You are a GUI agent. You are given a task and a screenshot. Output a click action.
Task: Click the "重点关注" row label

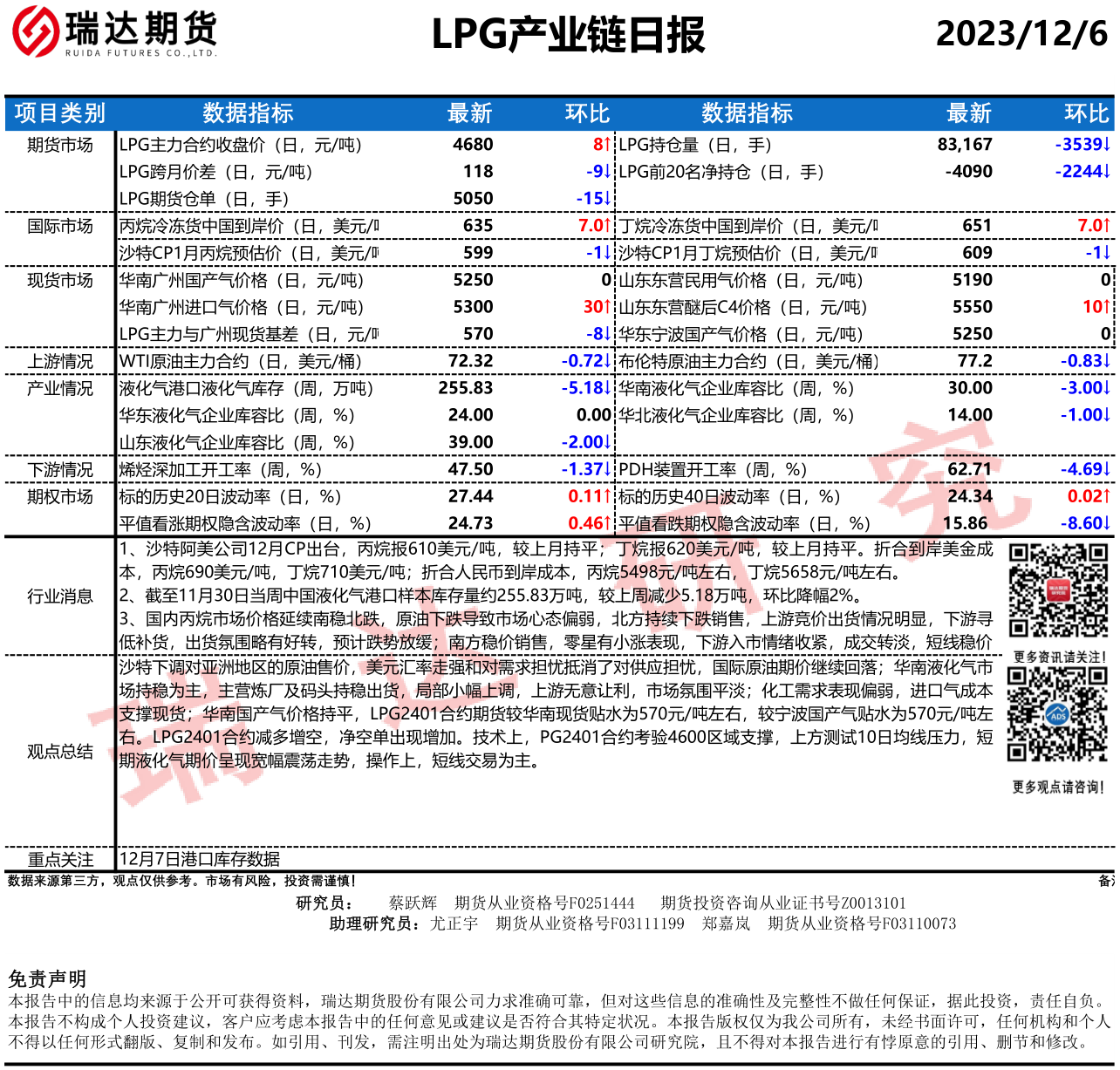pyautogui.click(x=60, y=859)
